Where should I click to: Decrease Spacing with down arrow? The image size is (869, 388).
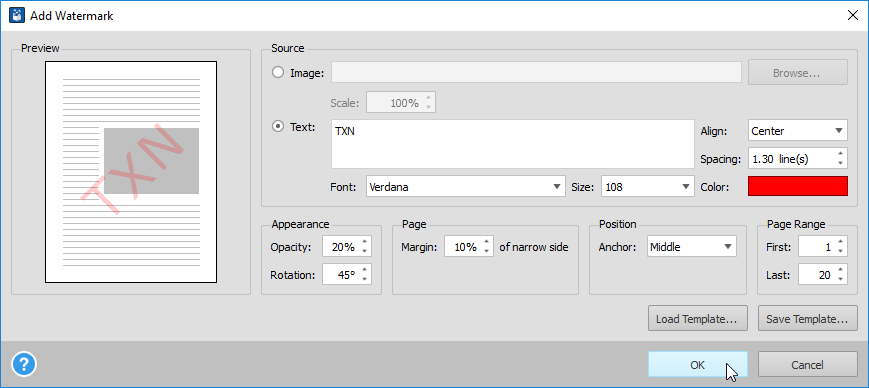pyautogui.click(x=841, y=164)
